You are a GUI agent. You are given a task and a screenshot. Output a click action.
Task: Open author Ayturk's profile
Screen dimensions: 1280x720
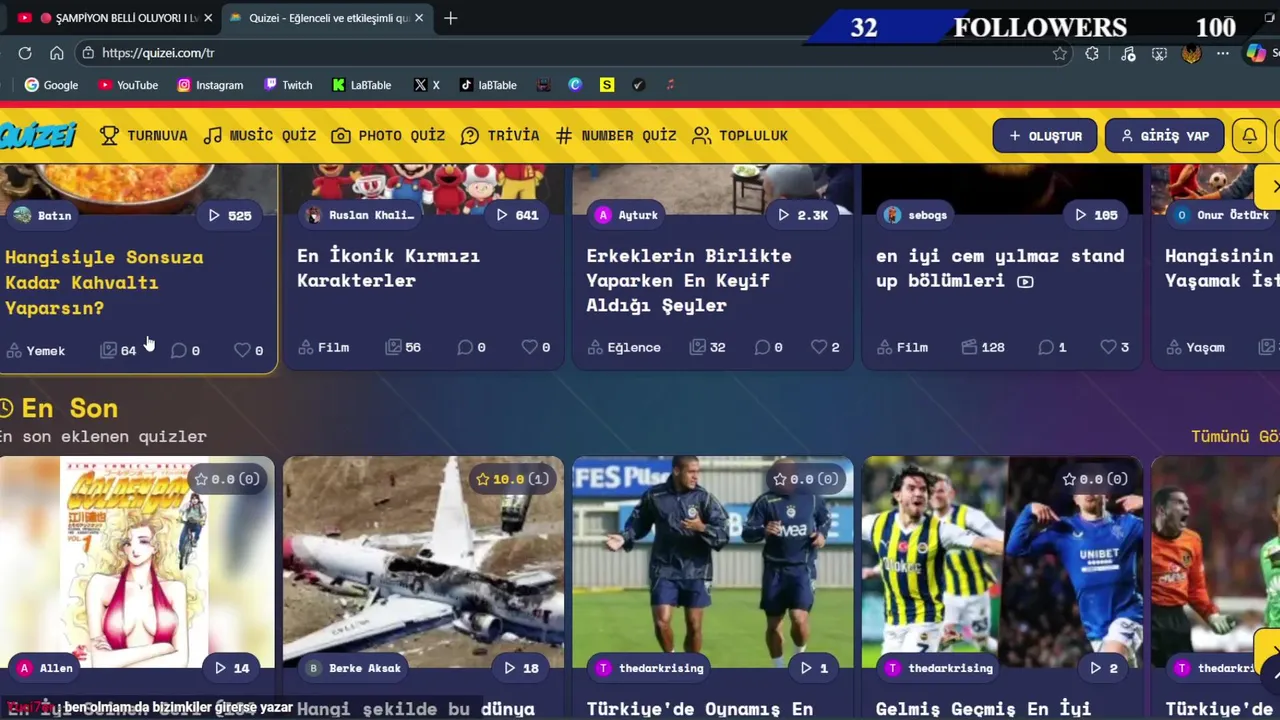click(x=628, y=215)
